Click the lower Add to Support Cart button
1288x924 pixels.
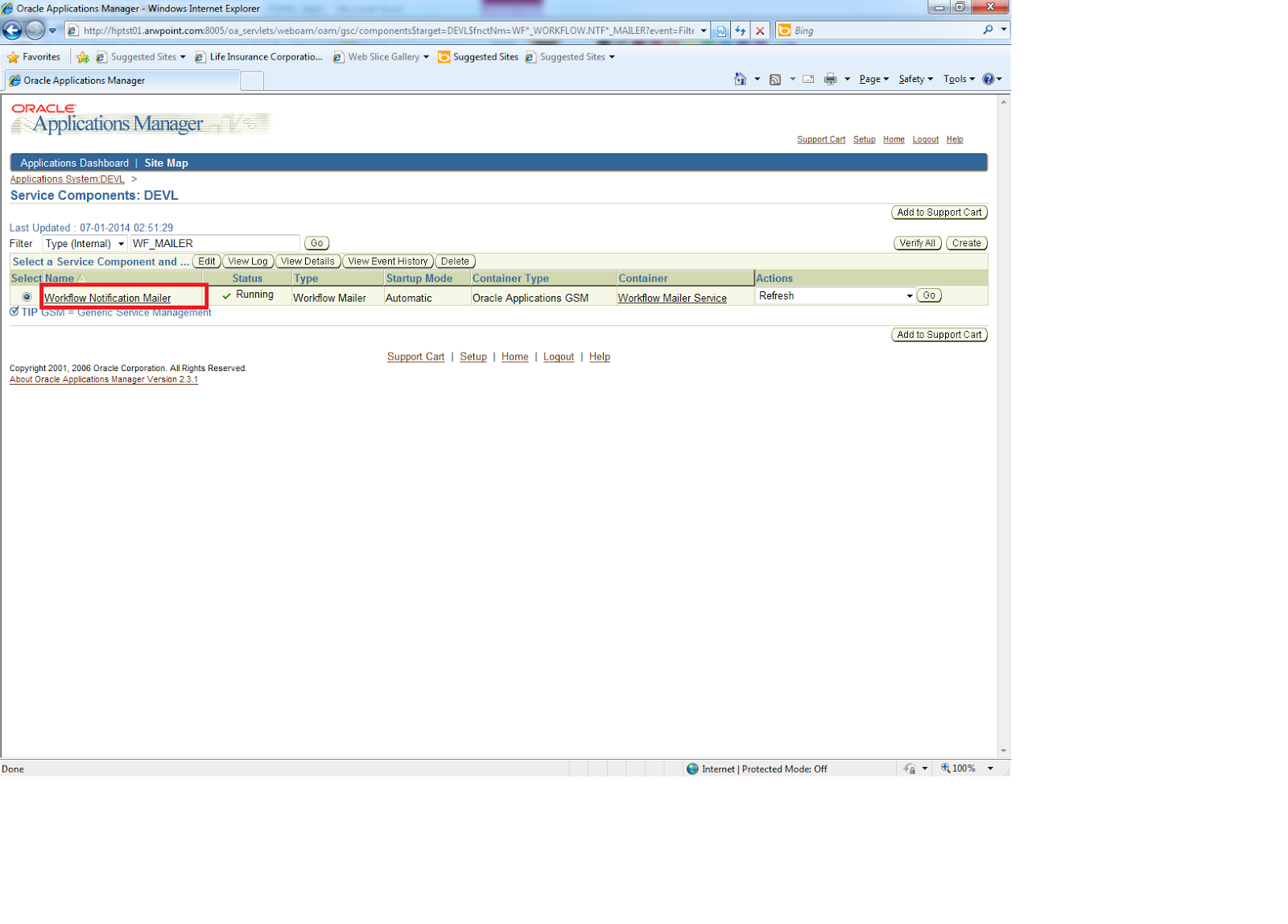coord(939,335)
